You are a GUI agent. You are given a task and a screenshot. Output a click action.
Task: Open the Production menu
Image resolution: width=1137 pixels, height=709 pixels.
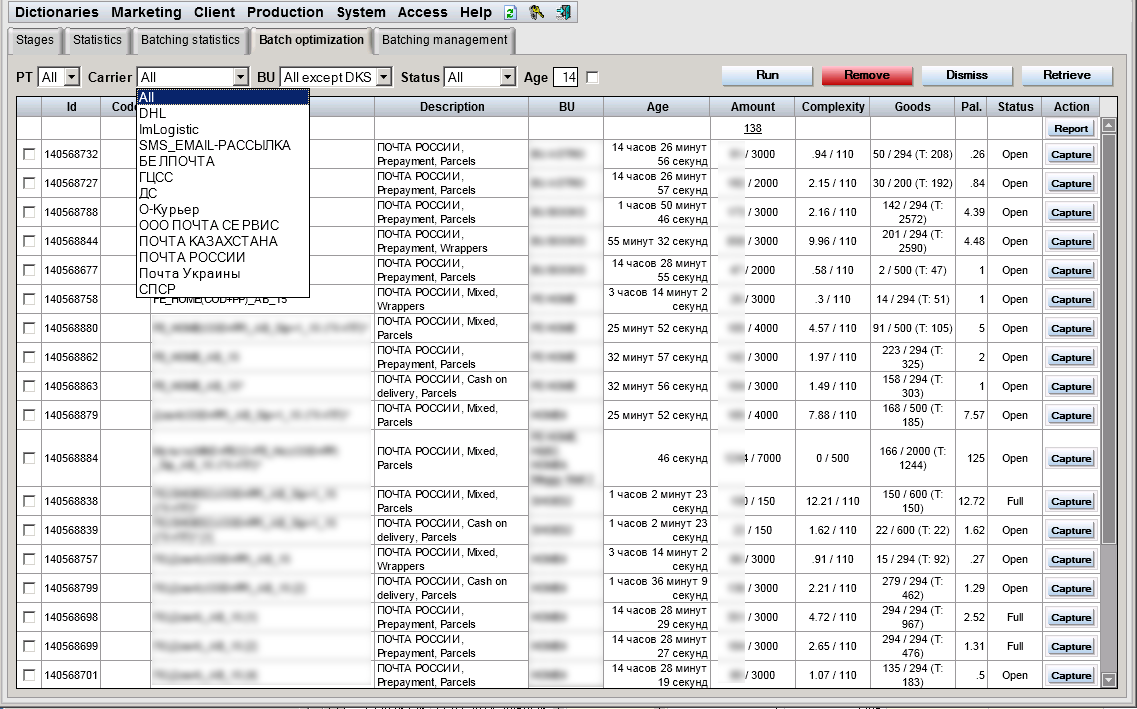coord(285,12)
